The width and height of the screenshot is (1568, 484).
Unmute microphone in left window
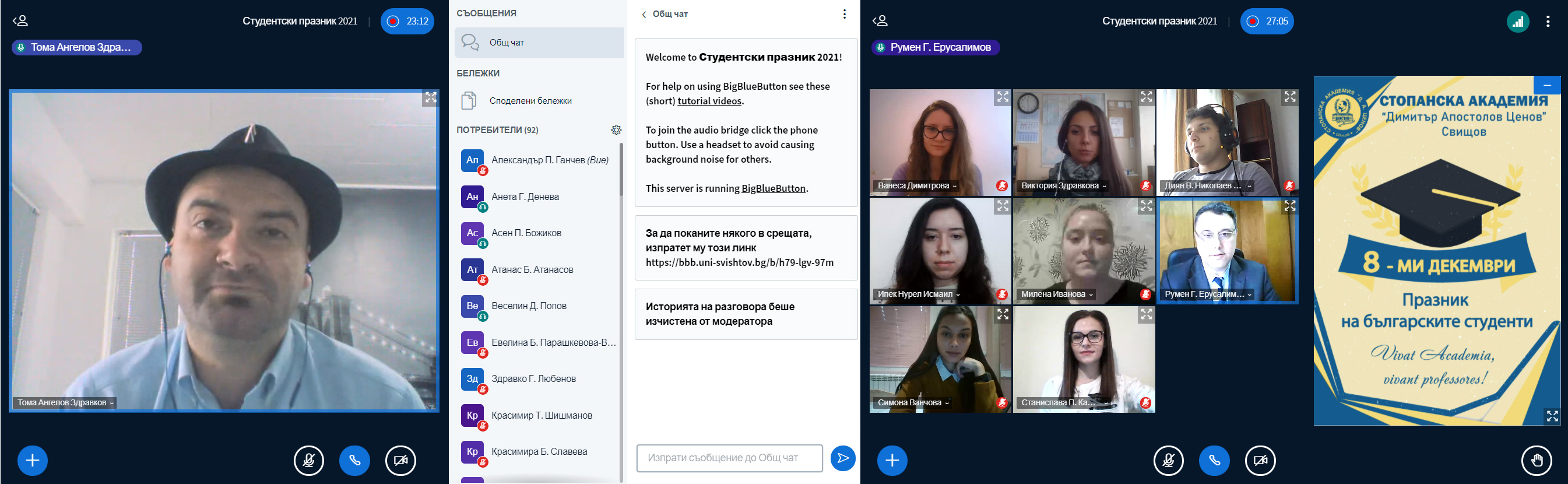pyautogui.click(x=308, y=460)
